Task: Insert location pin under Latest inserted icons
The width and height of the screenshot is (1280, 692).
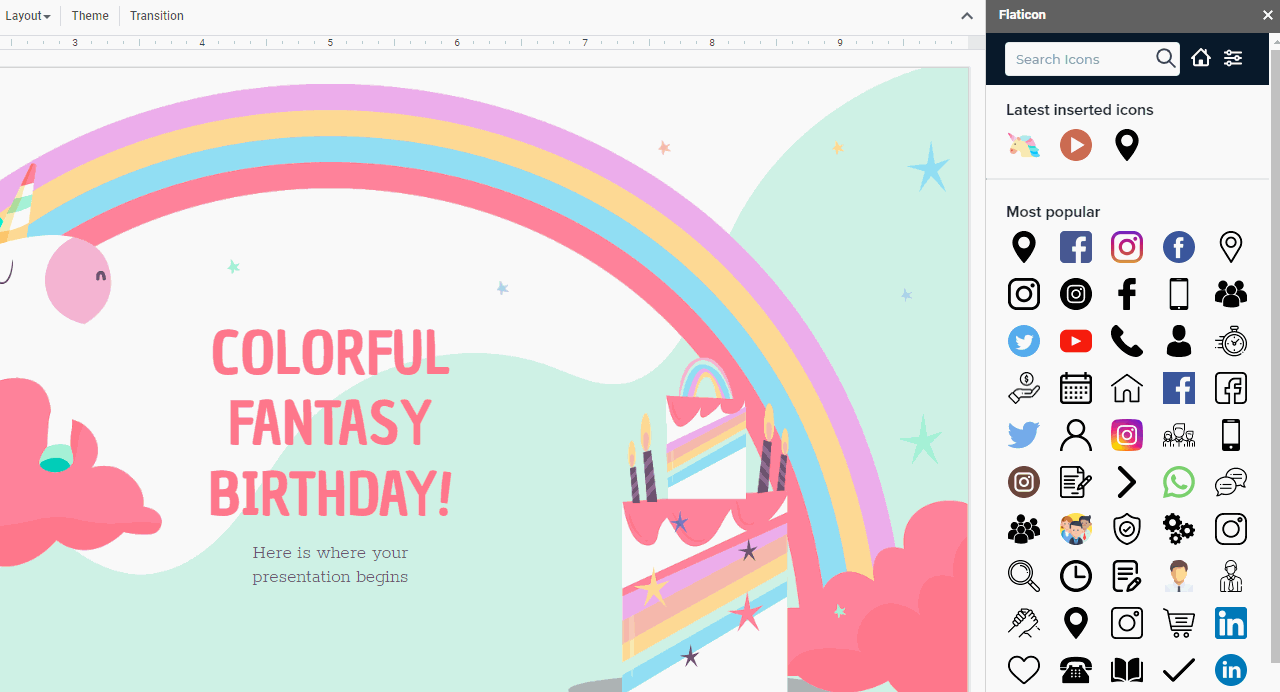Action: point(1127,145)
